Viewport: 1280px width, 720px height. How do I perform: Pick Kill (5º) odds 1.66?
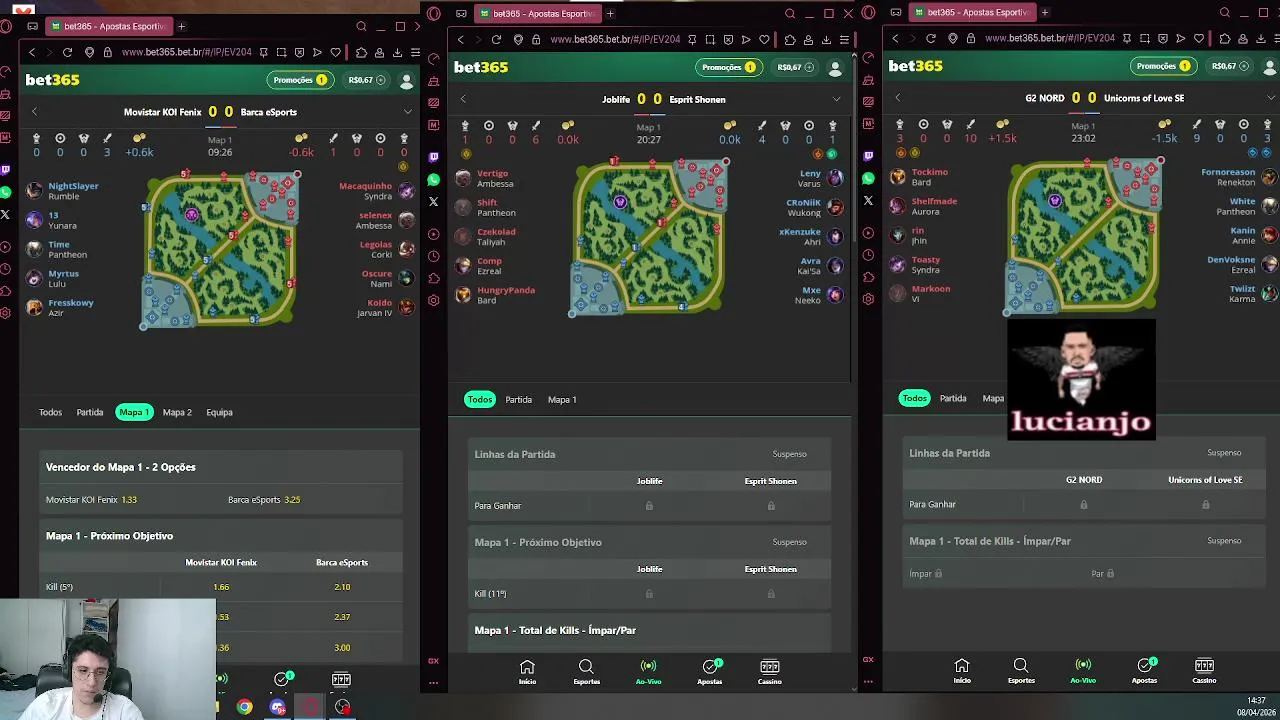point(221,587)
